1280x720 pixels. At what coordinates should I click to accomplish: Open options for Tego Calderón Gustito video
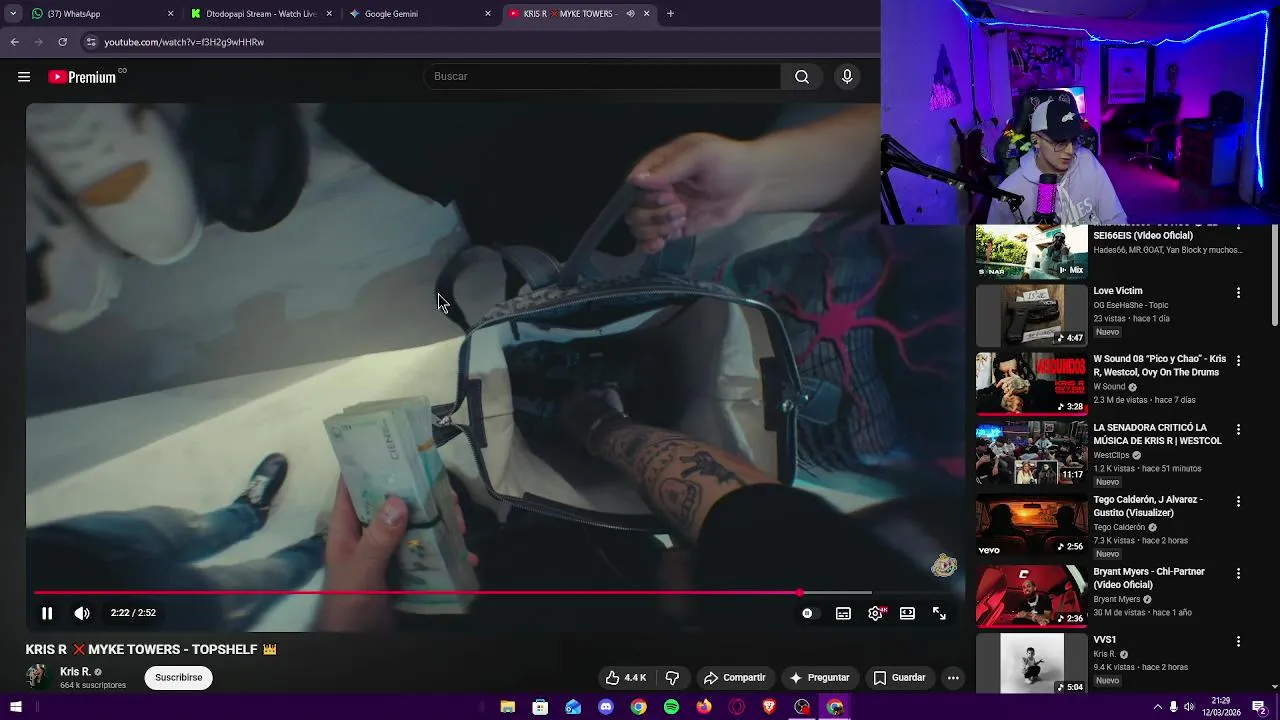point(1238,502)
